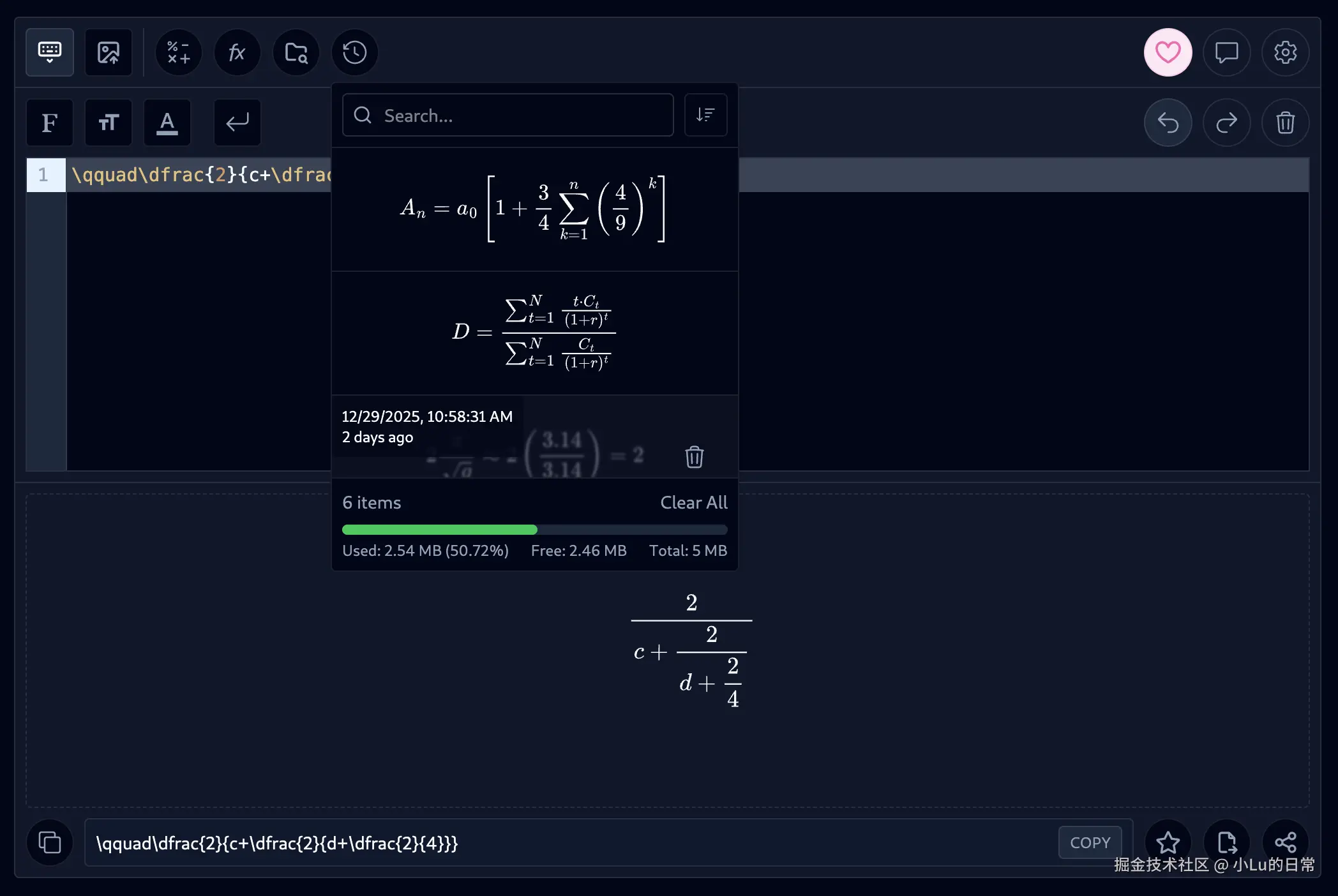Insert a line break with return arrow
Image resolution: width=1338 pixels, height=896 pixels.
pyautogui.click(x=237, y=122)
